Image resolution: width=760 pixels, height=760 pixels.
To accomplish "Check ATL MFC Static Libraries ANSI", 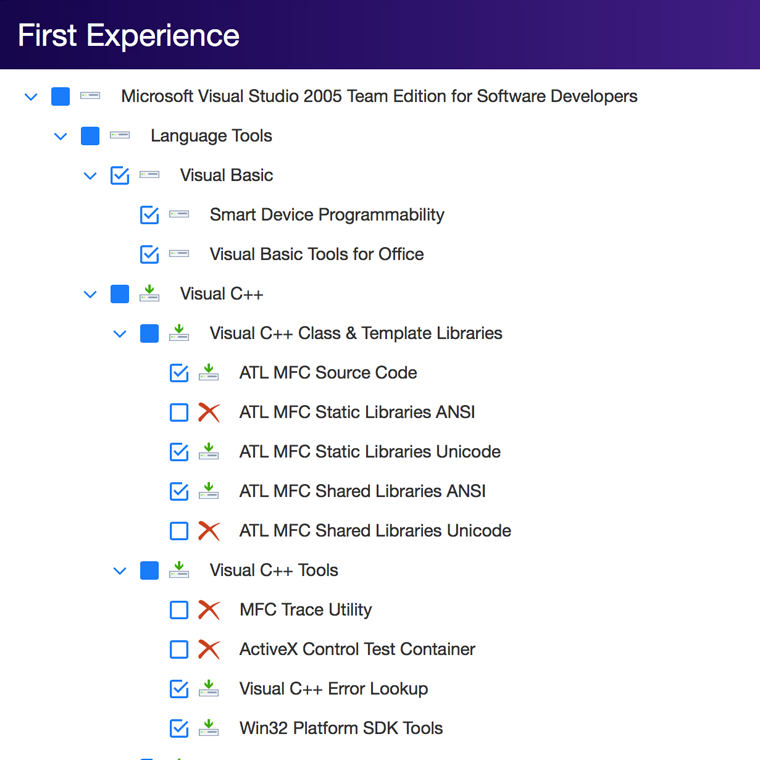I will pos(179,412).
